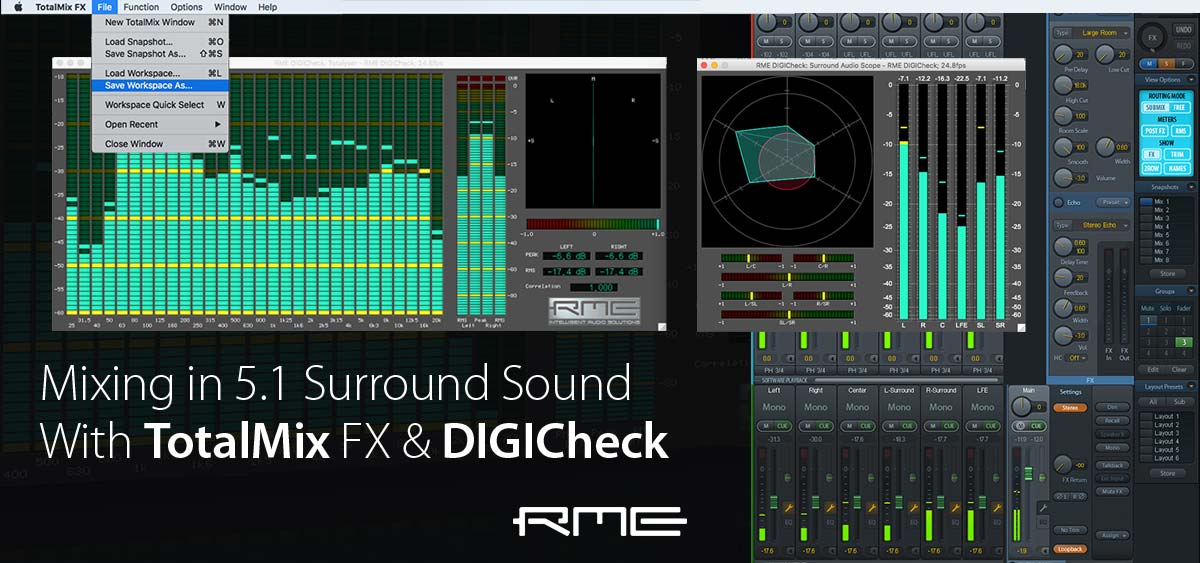Click EQ icon on Left channel
The image size is (1200, 563).
pos(790,522)
